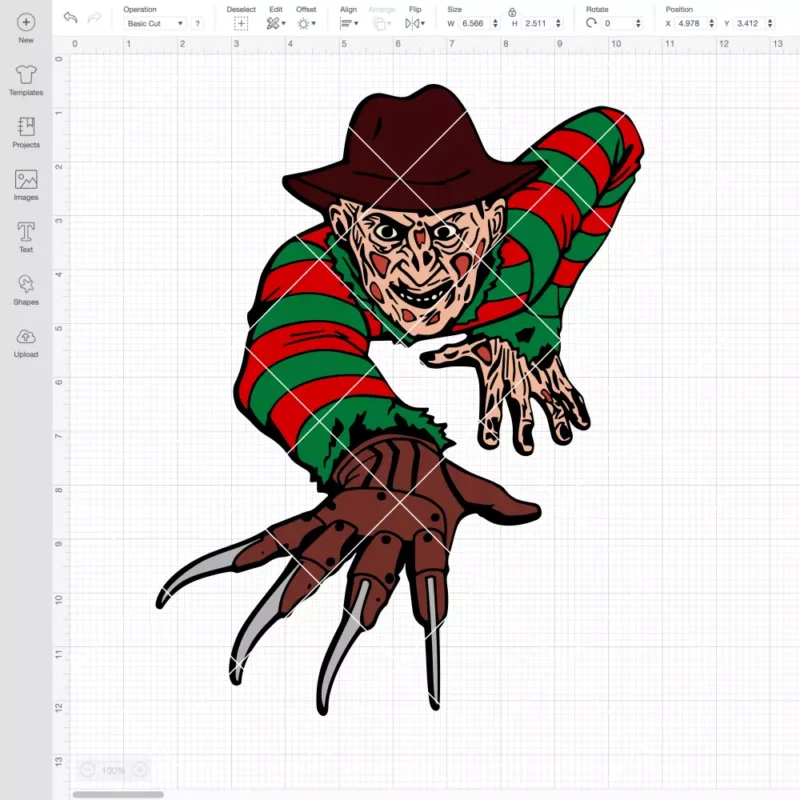Click the Deselect icon
The image size is (800, 800).
(241, 23)
